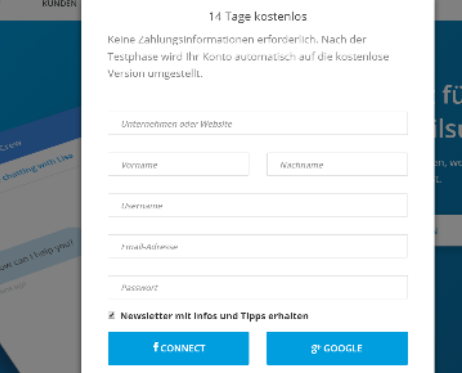This screenshot has height=373, width=462.
Task: Click the '14 Tage kostenlos' heading
Action: tap(258, 16)
